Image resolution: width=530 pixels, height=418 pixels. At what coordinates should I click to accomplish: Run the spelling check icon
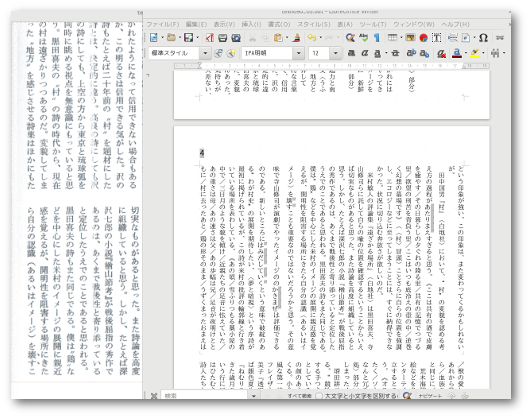coord(364,38)
